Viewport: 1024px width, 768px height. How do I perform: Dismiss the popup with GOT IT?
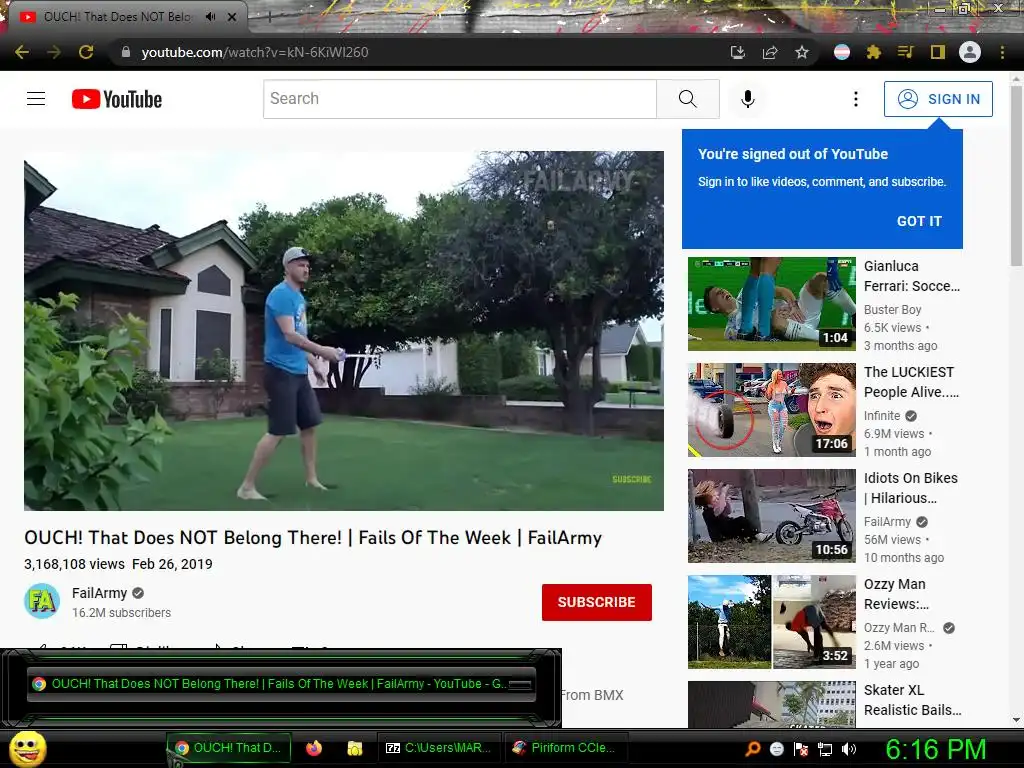coord(919,221)
